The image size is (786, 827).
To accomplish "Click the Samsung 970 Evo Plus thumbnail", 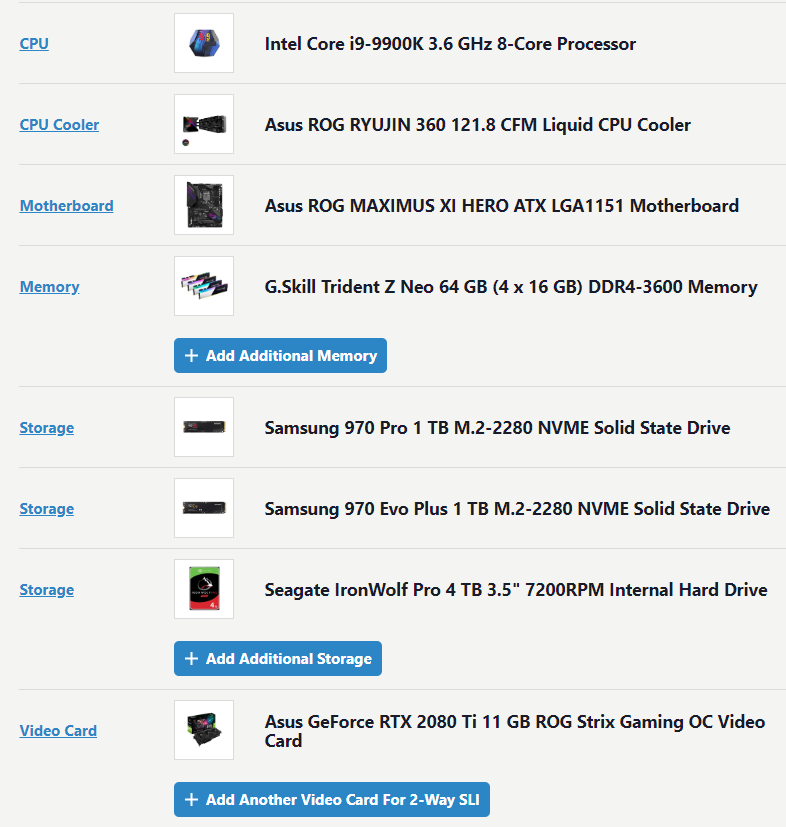I will point(204,508).
